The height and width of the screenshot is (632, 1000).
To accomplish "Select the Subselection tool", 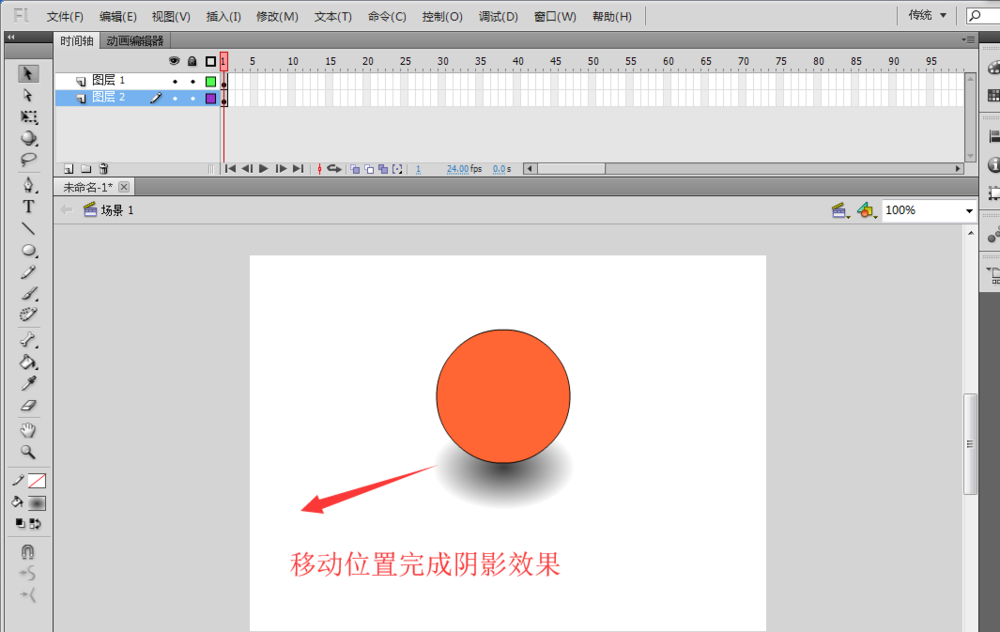I will tap(28, 96).
